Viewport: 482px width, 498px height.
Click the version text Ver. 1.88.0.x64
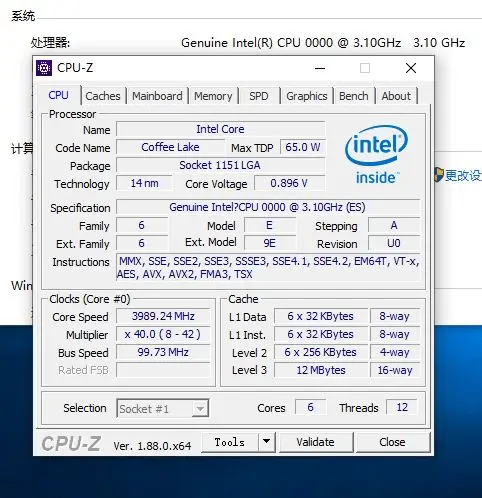(152, 446)
